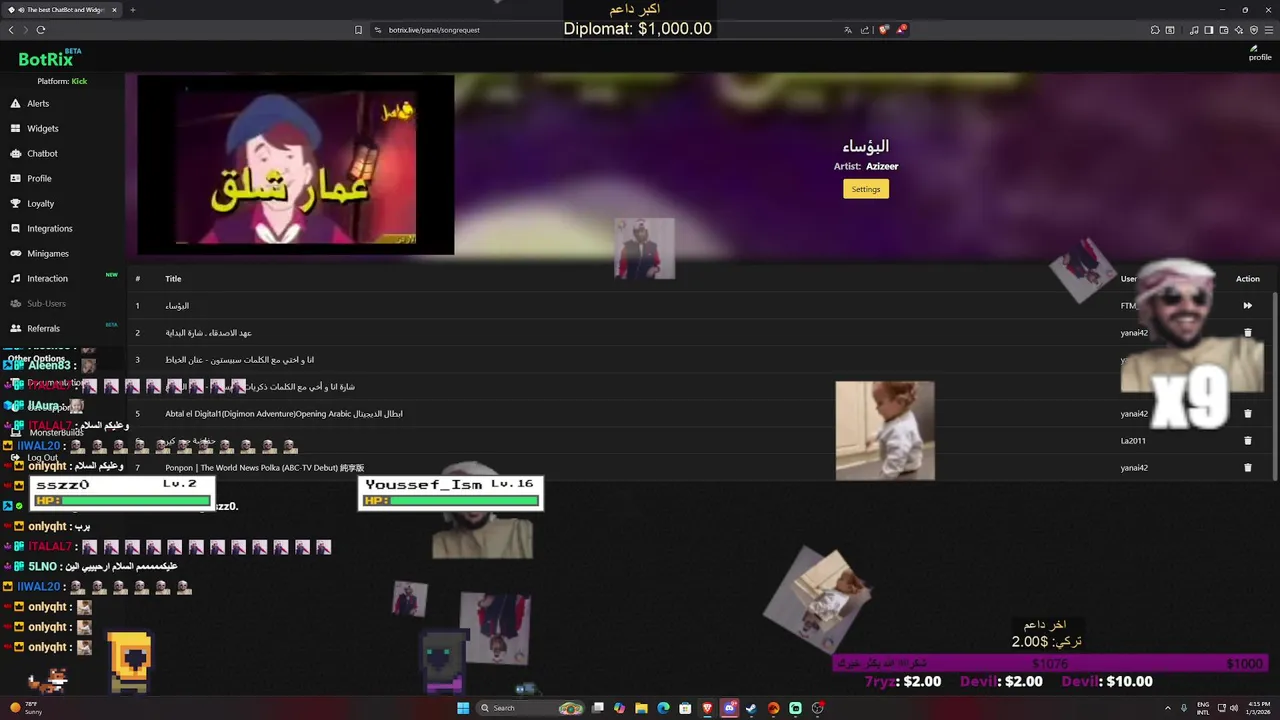Click the Title column header
The image size is (1280, 720).
point(173,279)
